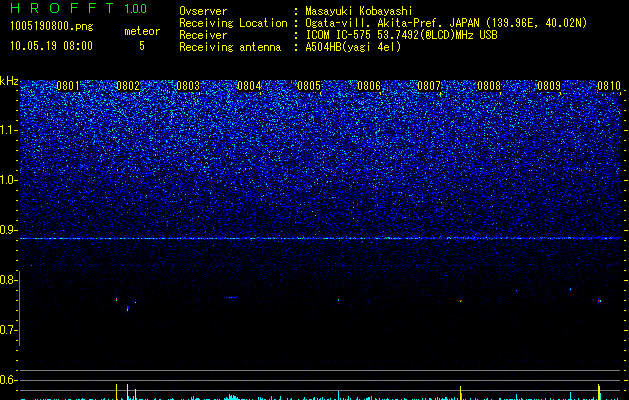Image resolution: width=629 pixels, height=400 pixels.
Task: Click the 0.8 kHz frequency label
Action: point(9,280)
